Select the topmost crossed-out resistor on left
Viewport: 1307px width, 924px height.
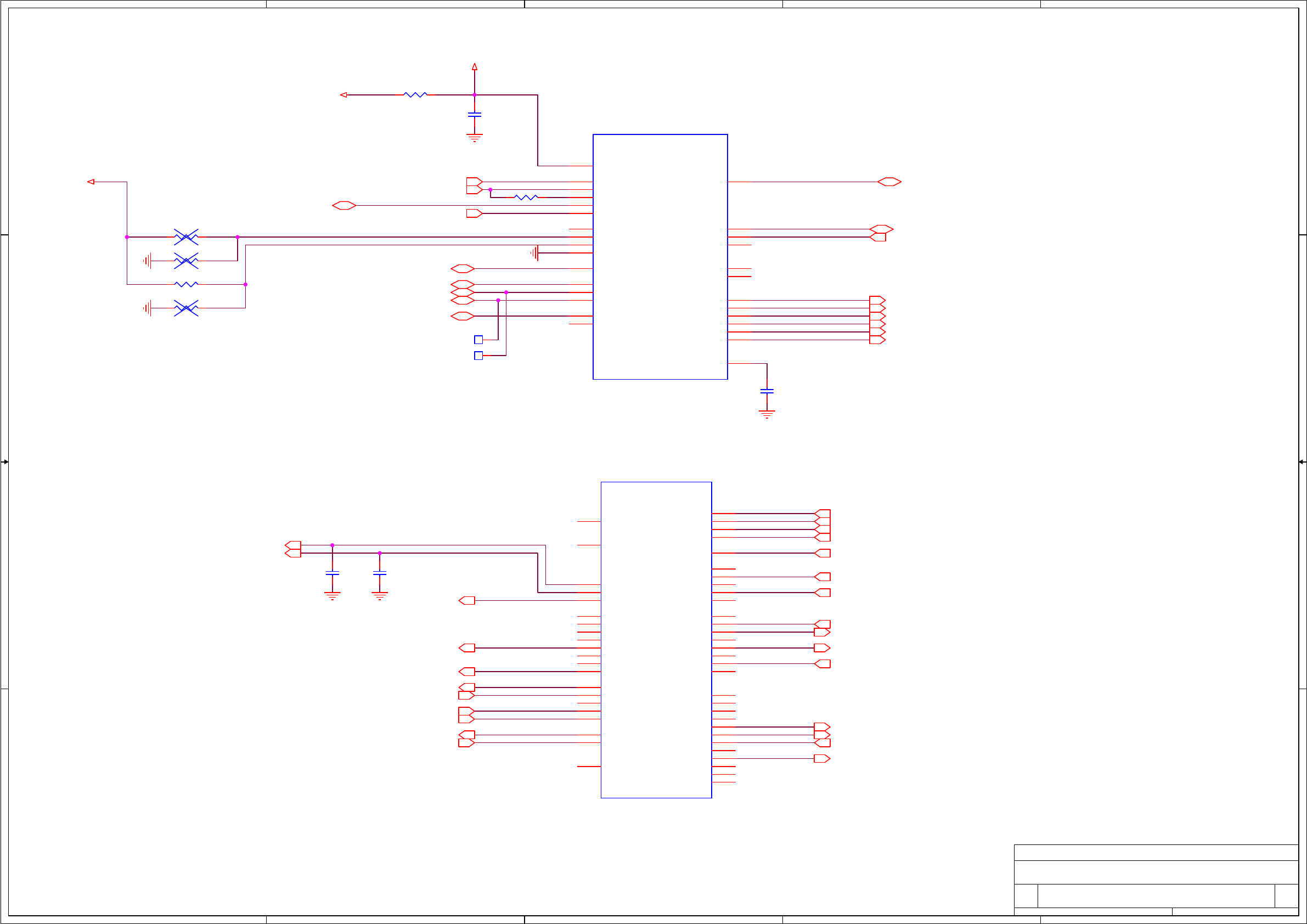(x=186, y=237)
